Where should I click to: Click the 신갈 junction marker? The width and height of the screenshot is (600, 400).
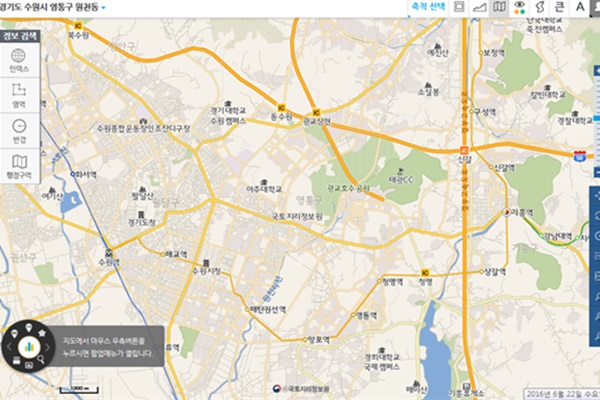pos(465,150)
